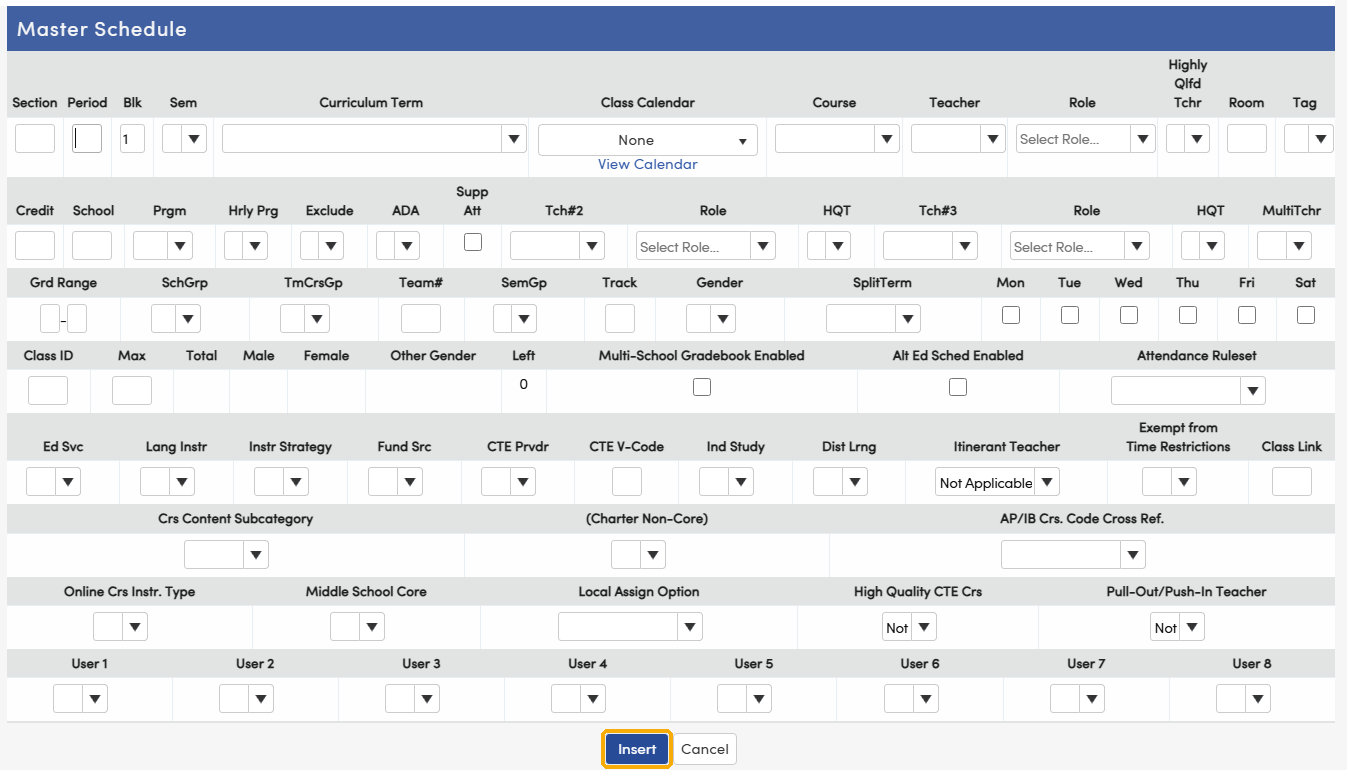Click the Max input field
The image size is (1354, 770).
tap(132, 391)
